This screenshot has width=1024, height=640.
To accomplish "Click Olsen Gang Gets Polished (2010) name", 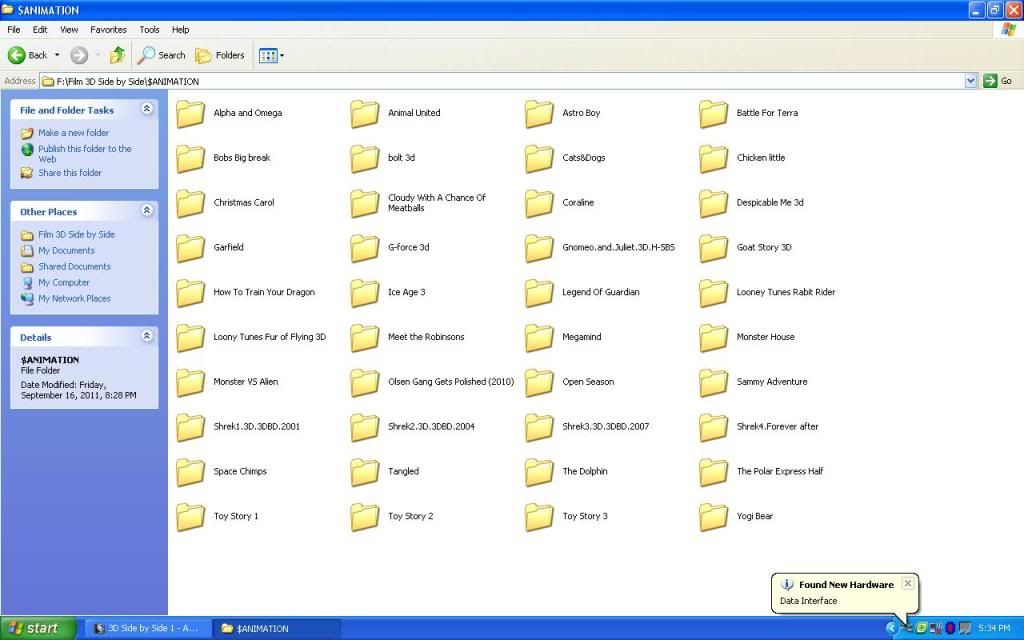I will coord(451,382).
